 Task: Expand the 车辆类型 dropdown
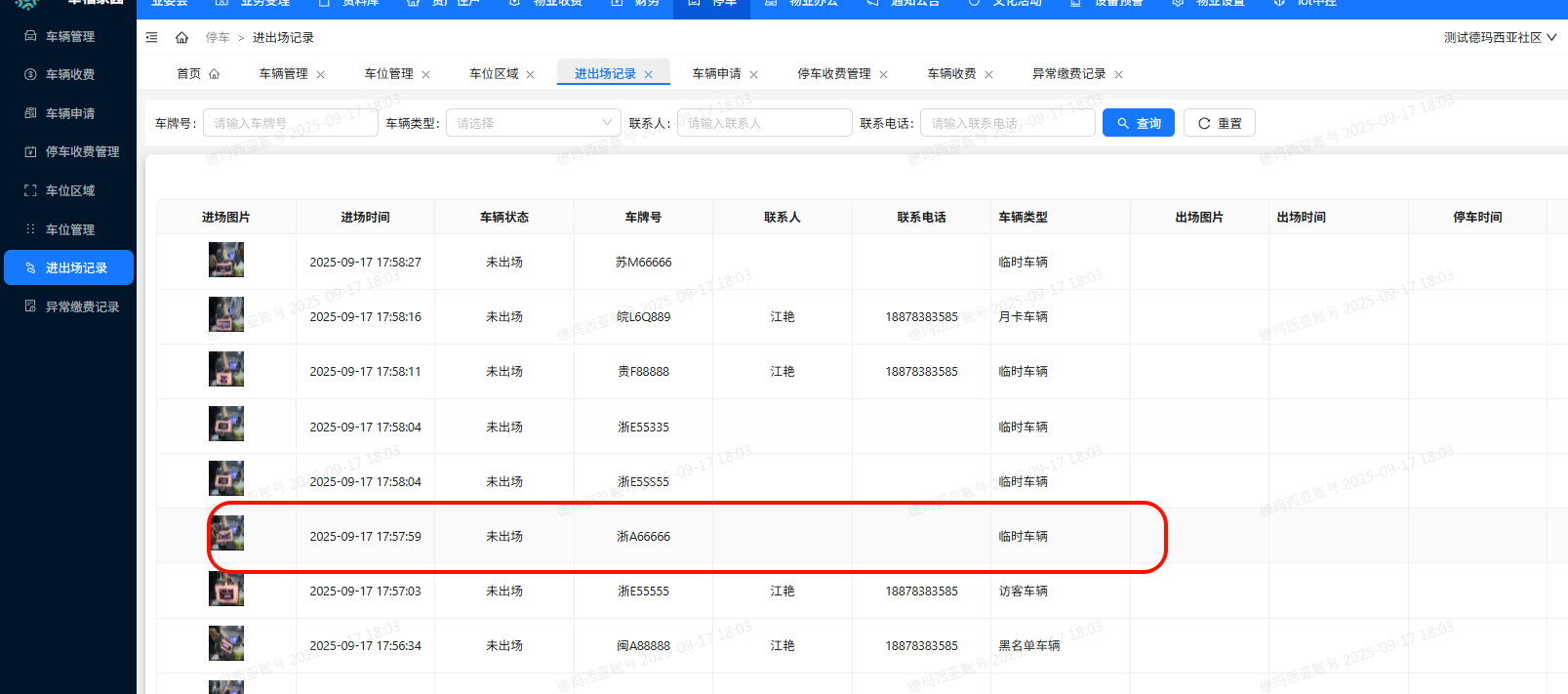pyautogui.click(x=533, y=123)
